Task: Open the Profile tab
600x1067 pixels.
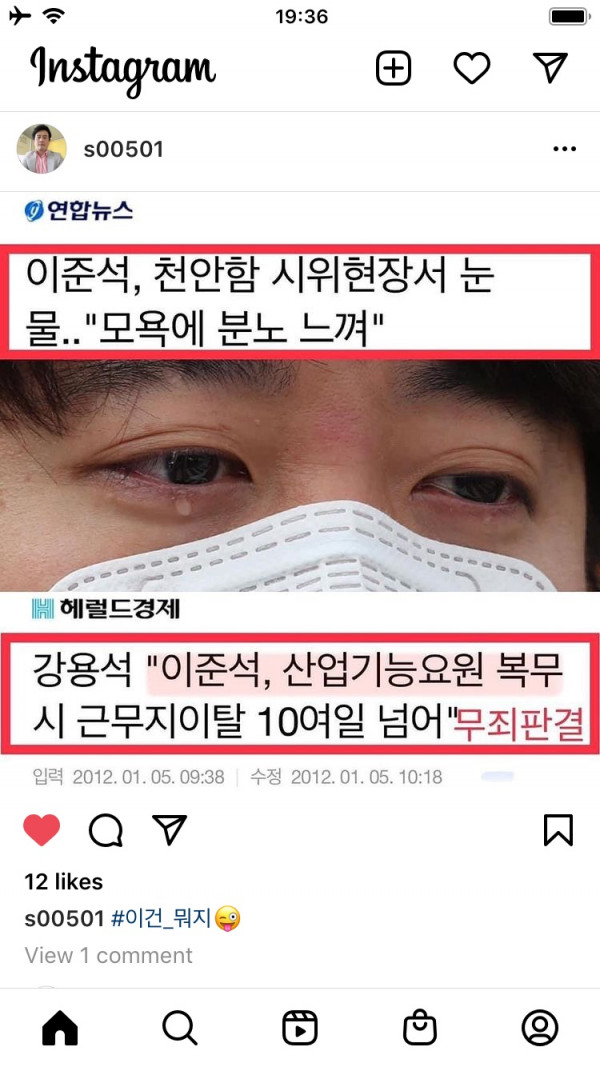Action: (540, 1028)
